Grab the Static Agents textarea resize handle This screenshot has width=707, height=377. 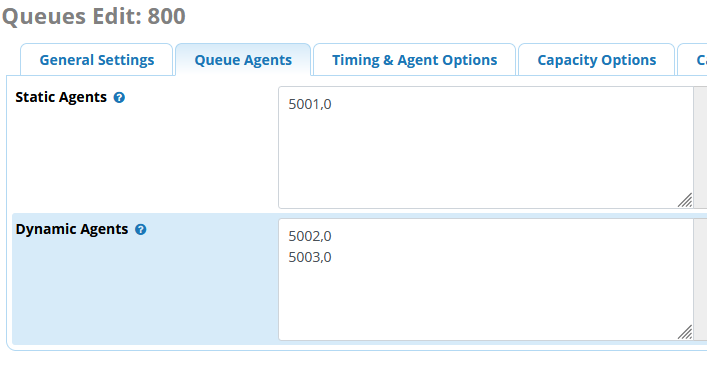pyautogui.click(x=685, y=200)
